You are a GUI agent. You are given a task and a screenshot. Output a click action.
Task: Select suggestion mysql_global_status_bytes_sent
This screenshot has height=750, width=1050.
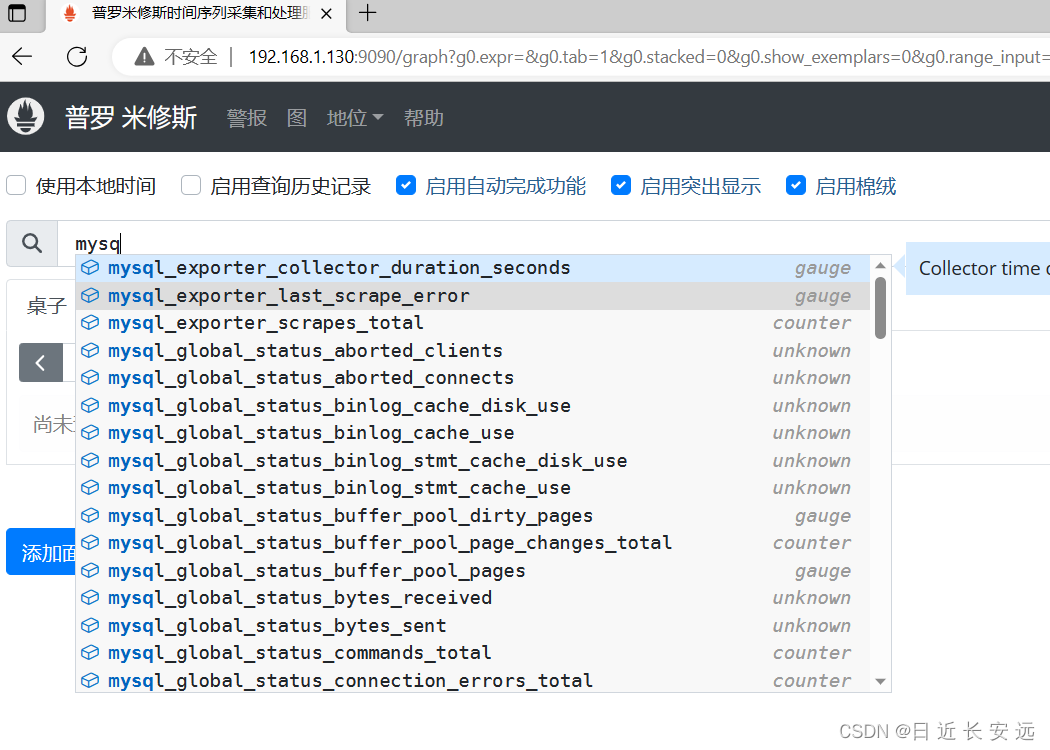(x=472, y=625)
